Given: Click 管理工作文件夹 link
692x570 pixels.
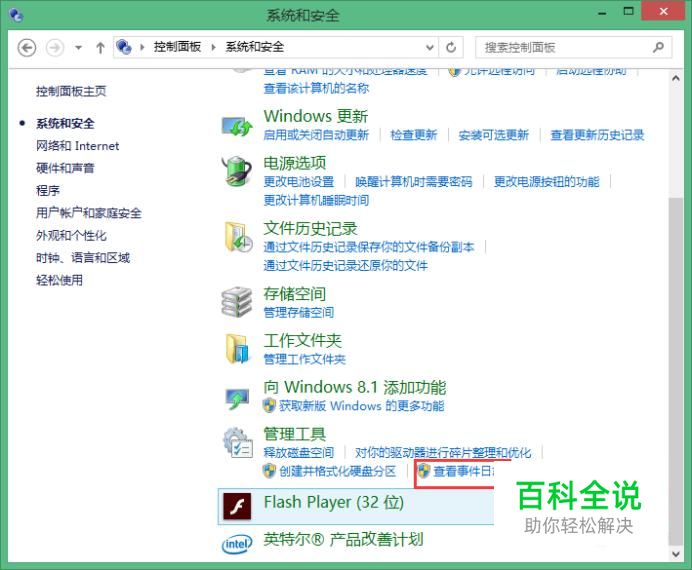Looking at the screenshot, I should click(x=305, y=359).
